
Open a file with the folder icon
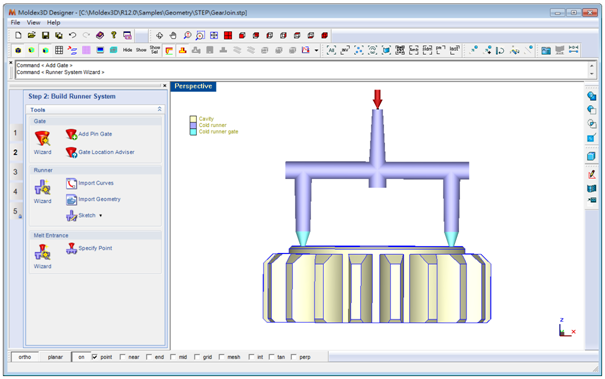[x=32, y=36]
